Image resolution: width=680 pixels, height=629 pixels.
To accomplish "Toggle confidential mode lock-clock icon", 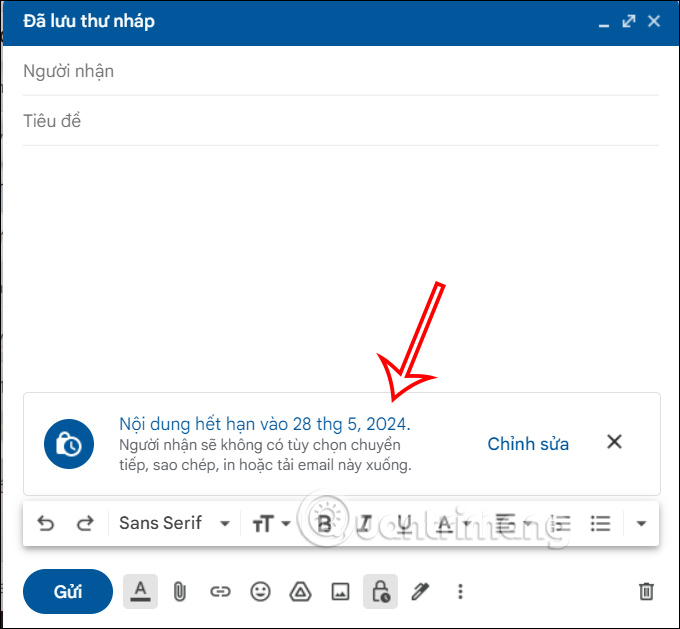I will (380, 591).
